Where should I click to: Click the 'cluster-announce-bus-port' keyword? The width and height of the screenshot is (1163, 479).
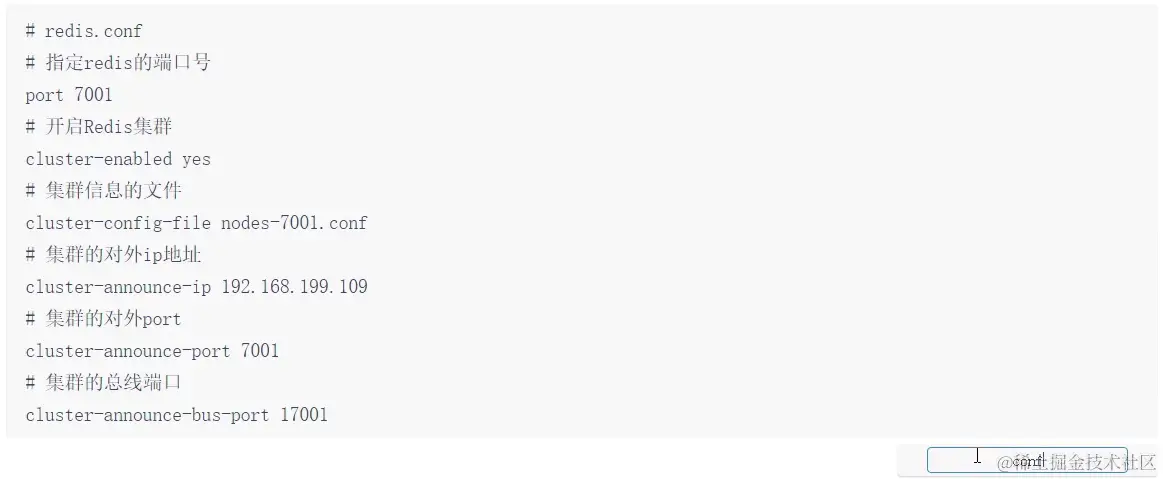pos(147,415)
